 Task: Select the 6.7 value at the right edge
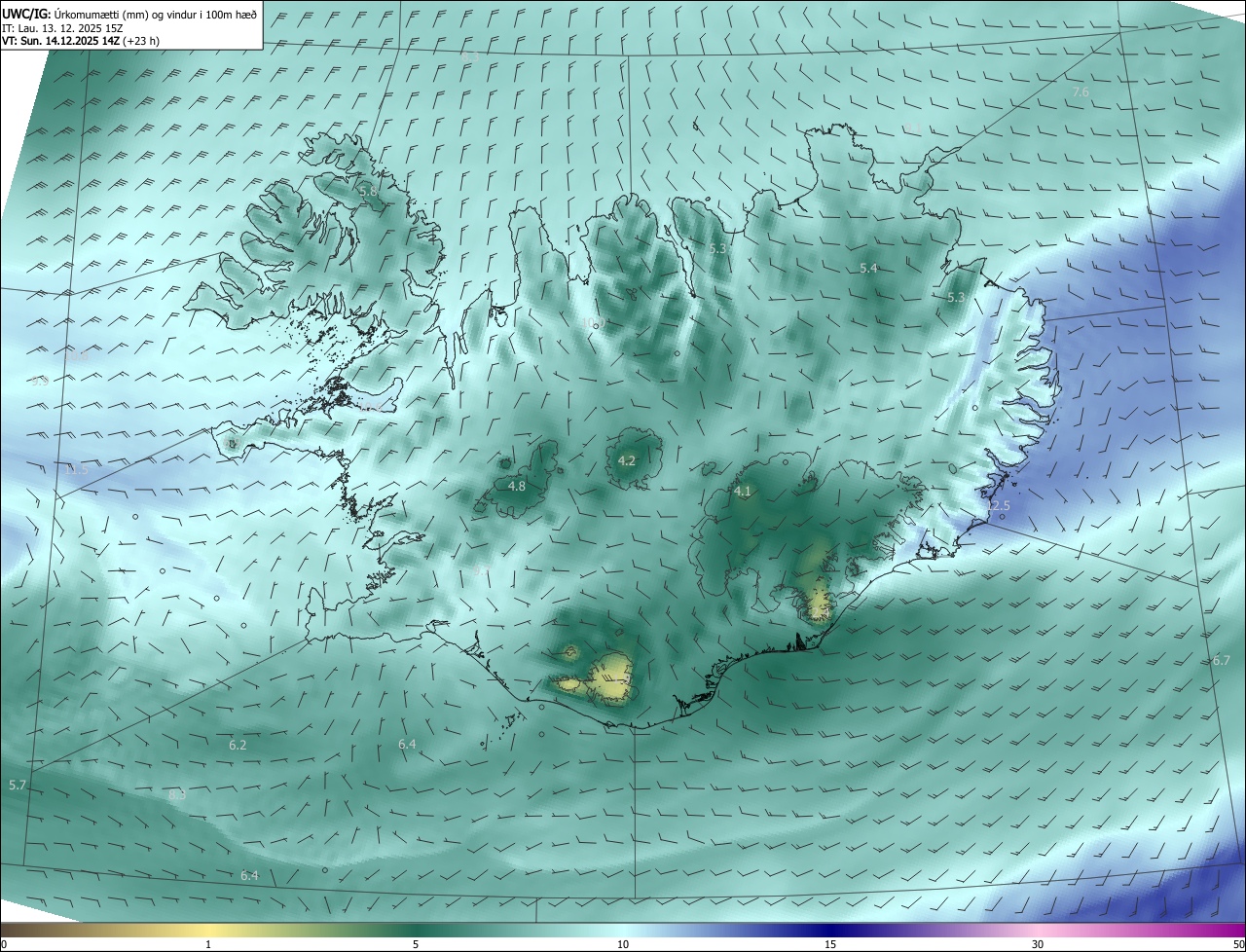[x=1222, y=660]
